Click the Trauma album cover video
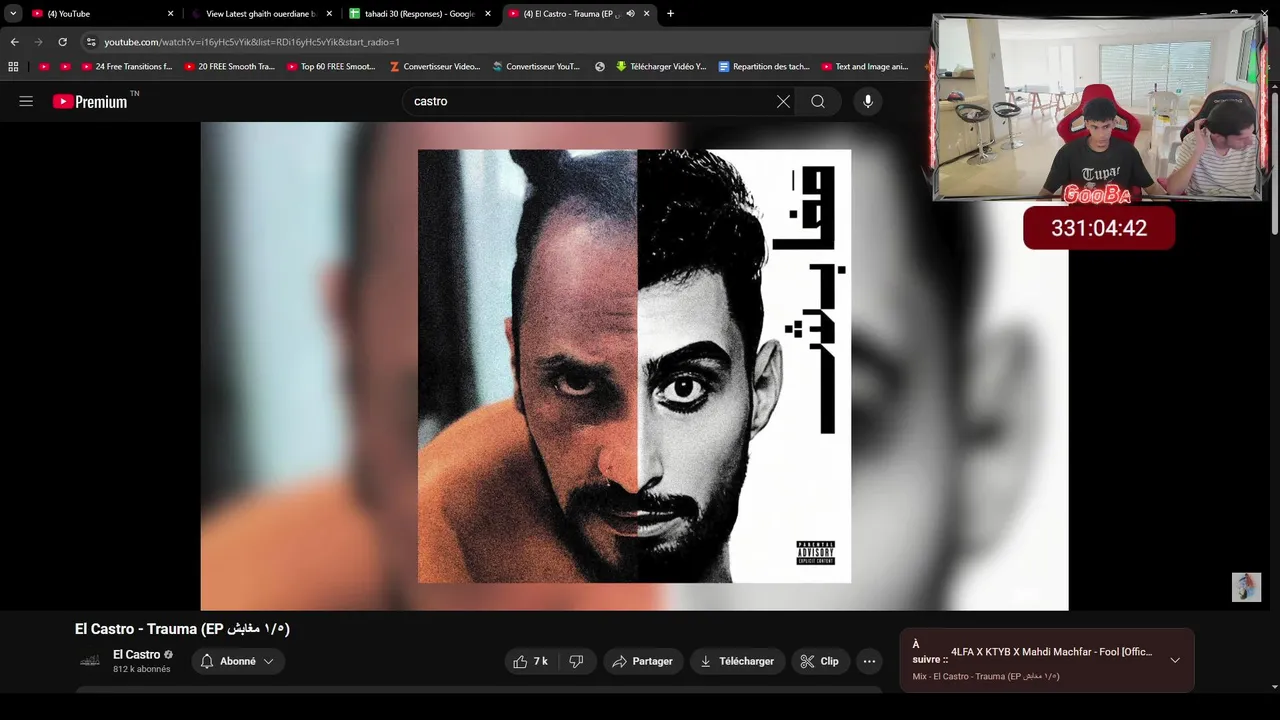1280x720 pixels. click(x=634, y=366)
